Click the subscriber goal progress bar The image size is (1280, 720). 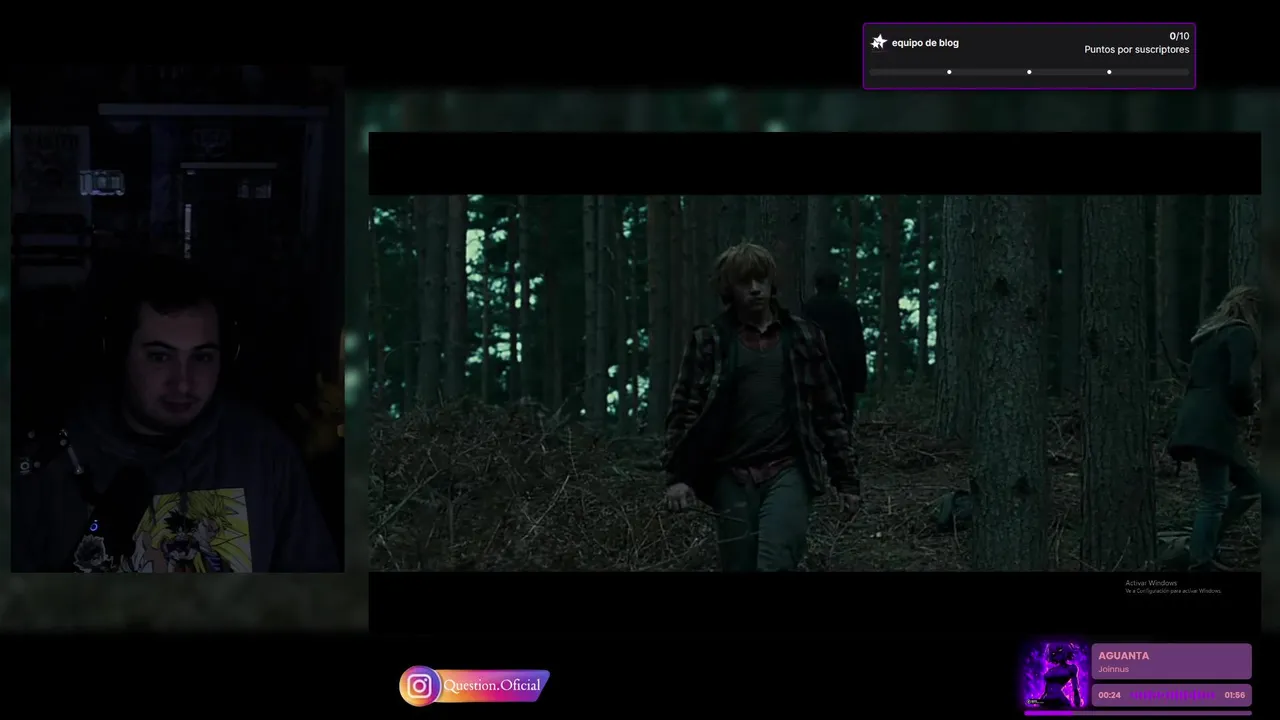(1029, 72)
